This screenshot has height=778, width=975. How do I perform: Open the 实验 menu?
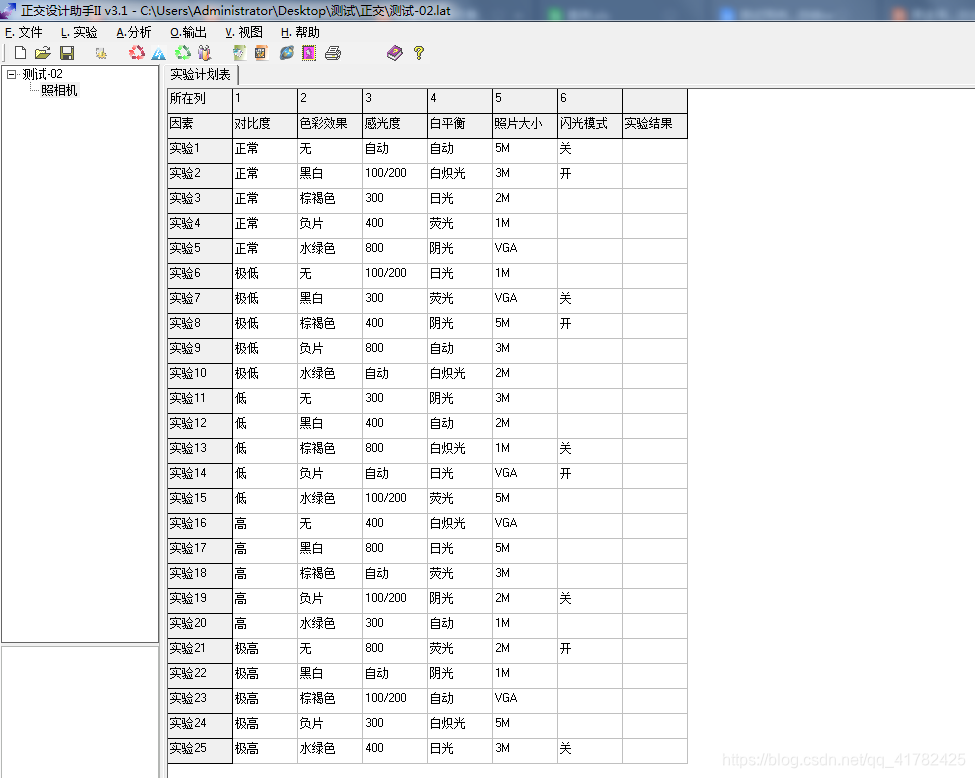[x=79, y=32]
